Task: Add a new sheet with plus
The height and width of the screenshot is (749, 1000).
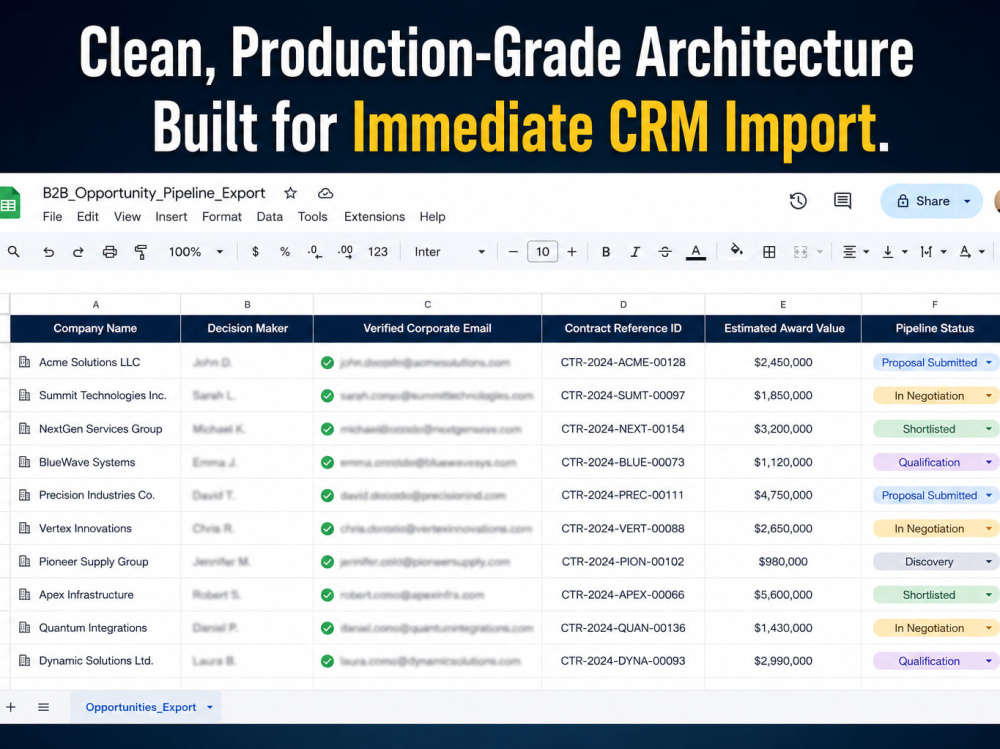Action: click(x=11, y=707)
